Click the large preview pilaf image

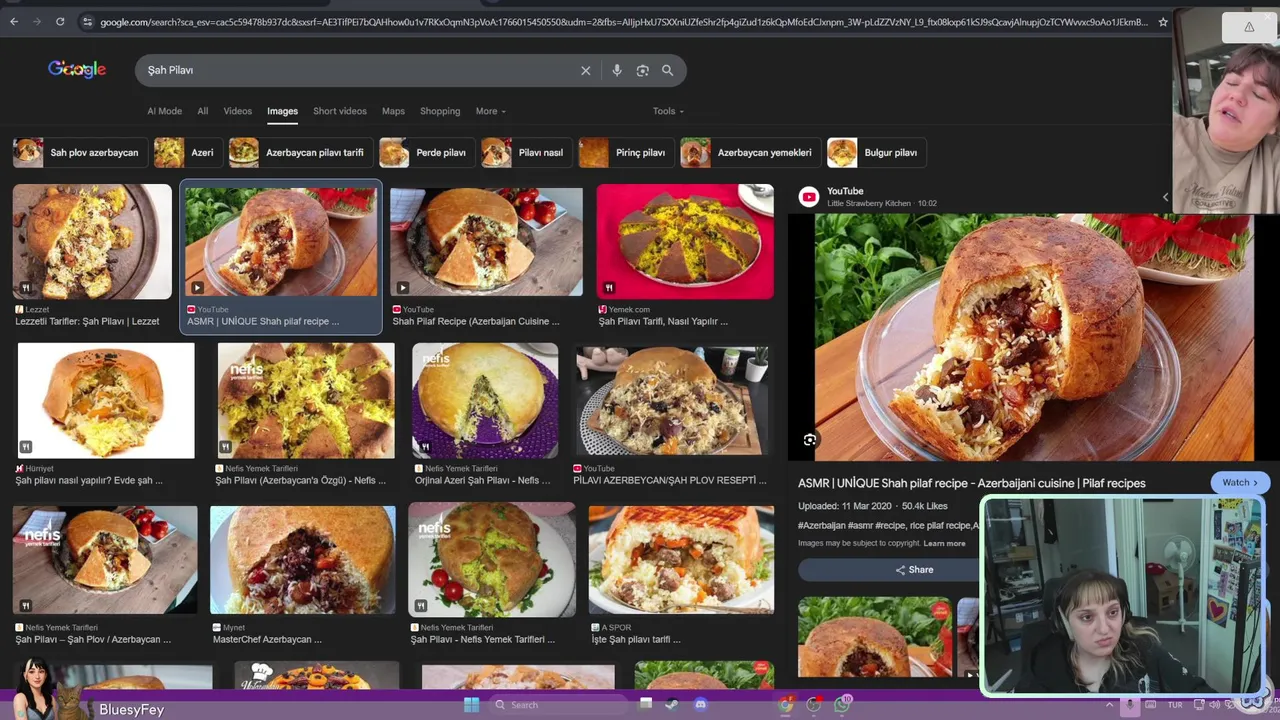(1033, 337)
